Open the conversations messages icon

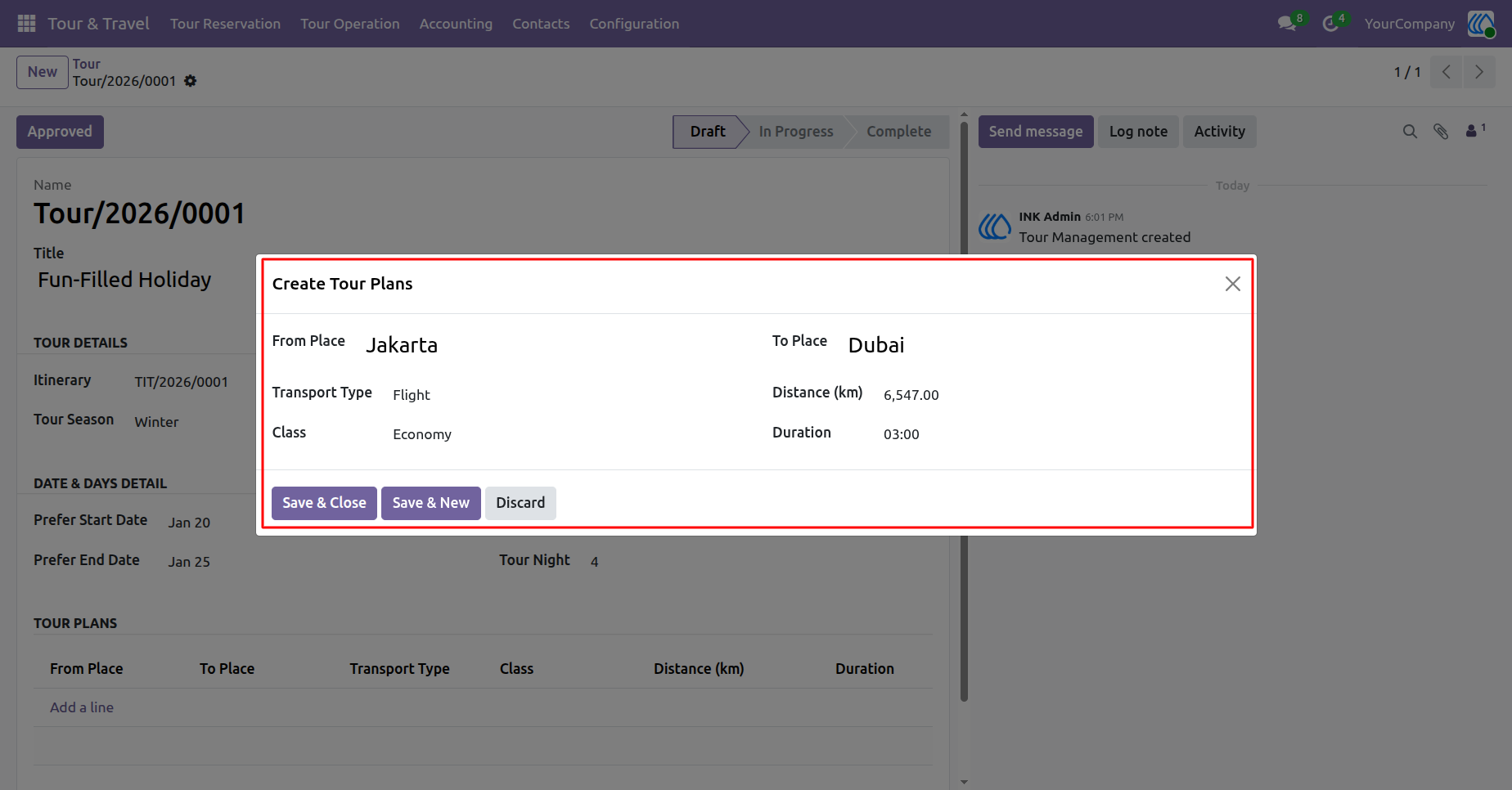pyautogui.click(x=1288, y=24)
